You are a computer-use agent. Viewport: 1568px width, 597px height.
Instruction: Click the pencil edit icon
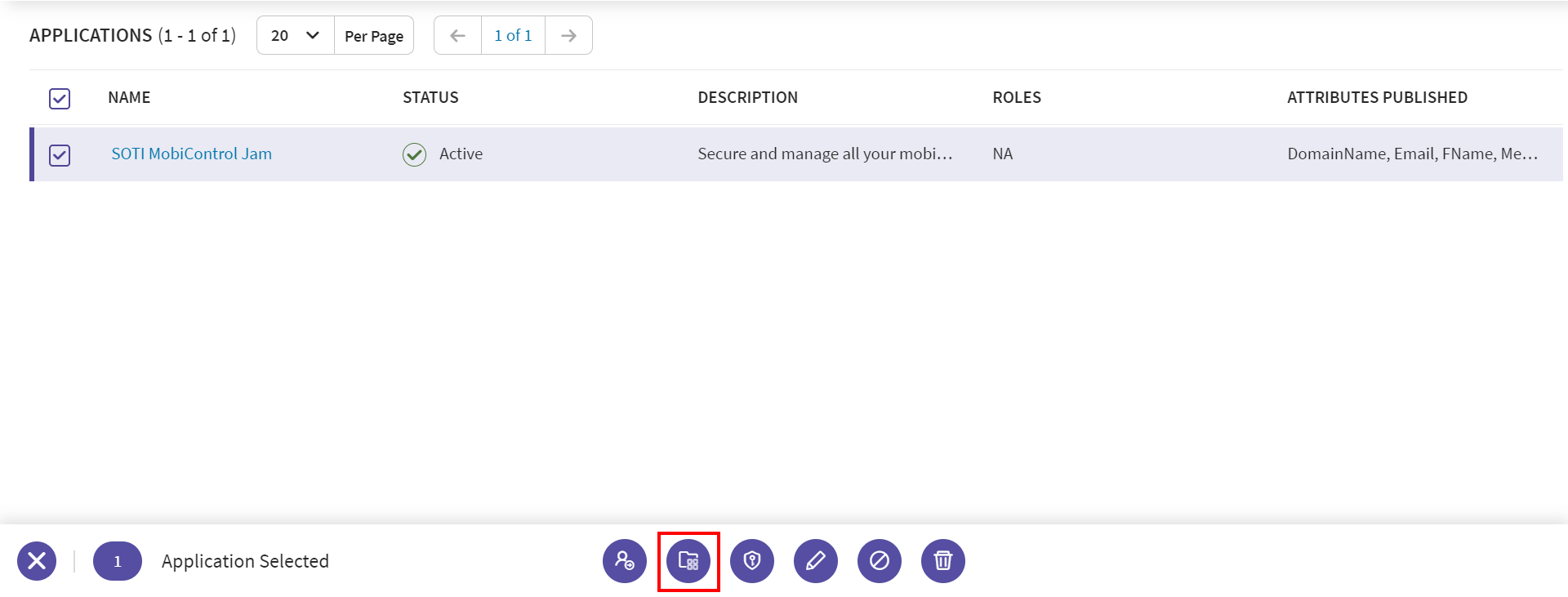pos(816,561)
